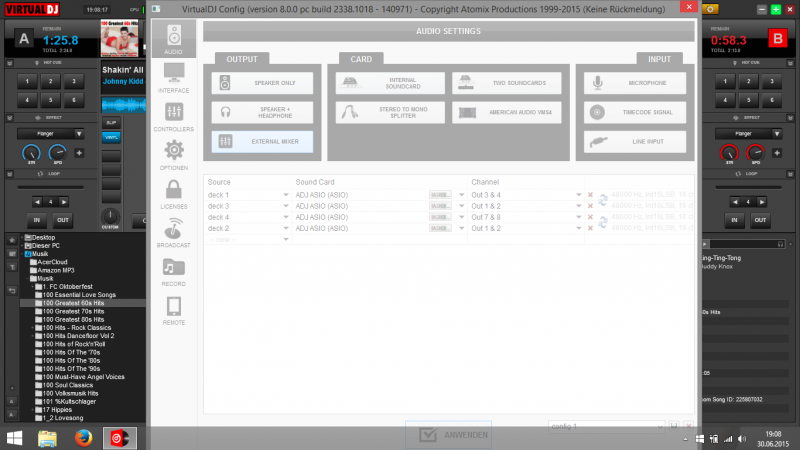Open the Controllers settings section
This screenshot has width=800, height=450.
pyautogui.click(x=173, y=116)
